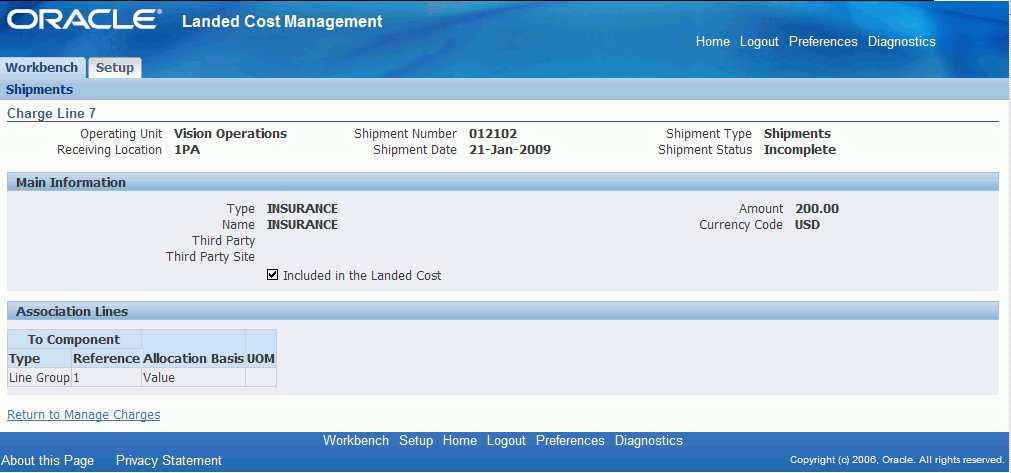
Task: Click the USD currency code value
Action: click(x=808, y=225)
